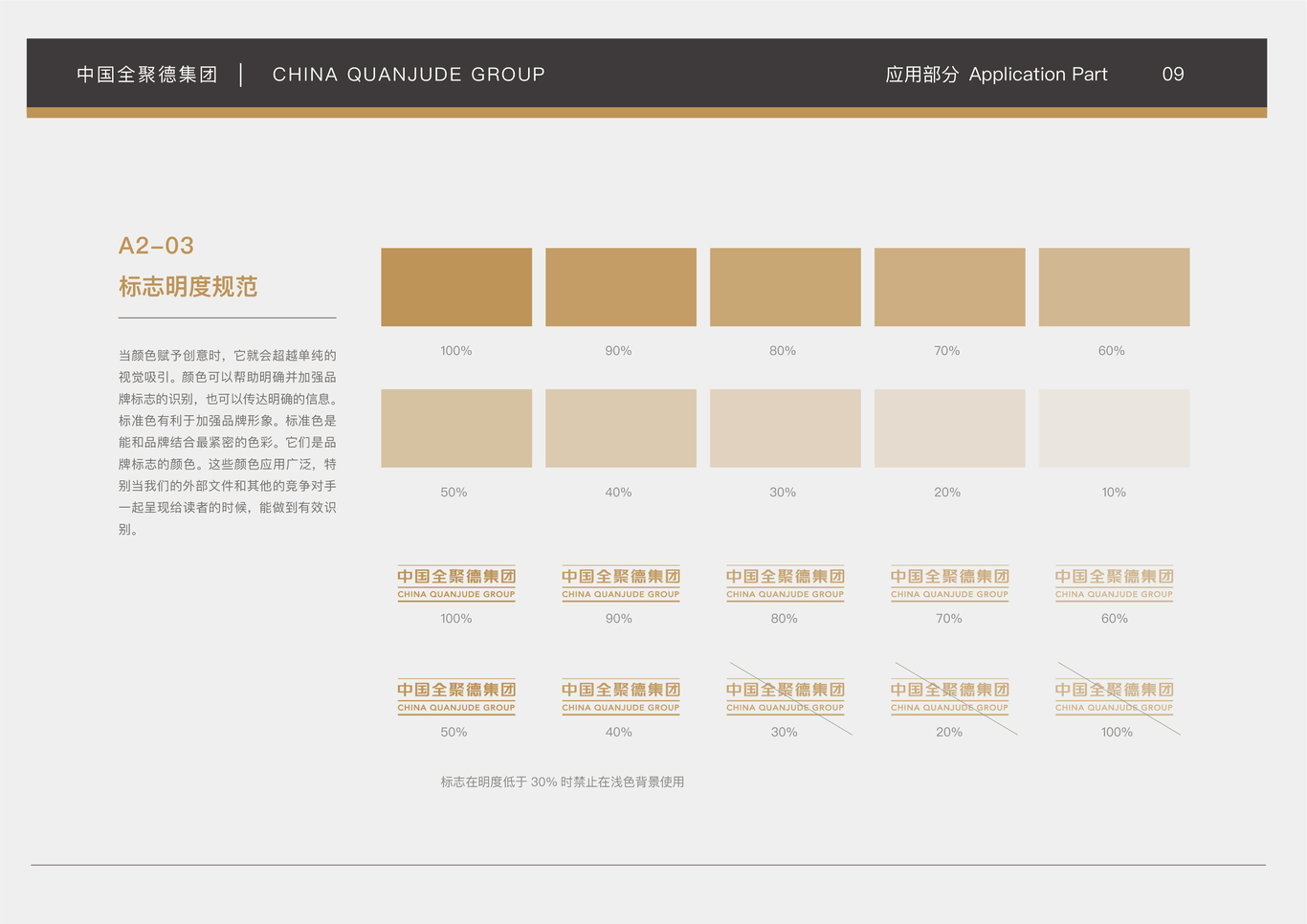Click the crossed-out logo labeled 30%
1307x924 pixels.
[786, 697]
